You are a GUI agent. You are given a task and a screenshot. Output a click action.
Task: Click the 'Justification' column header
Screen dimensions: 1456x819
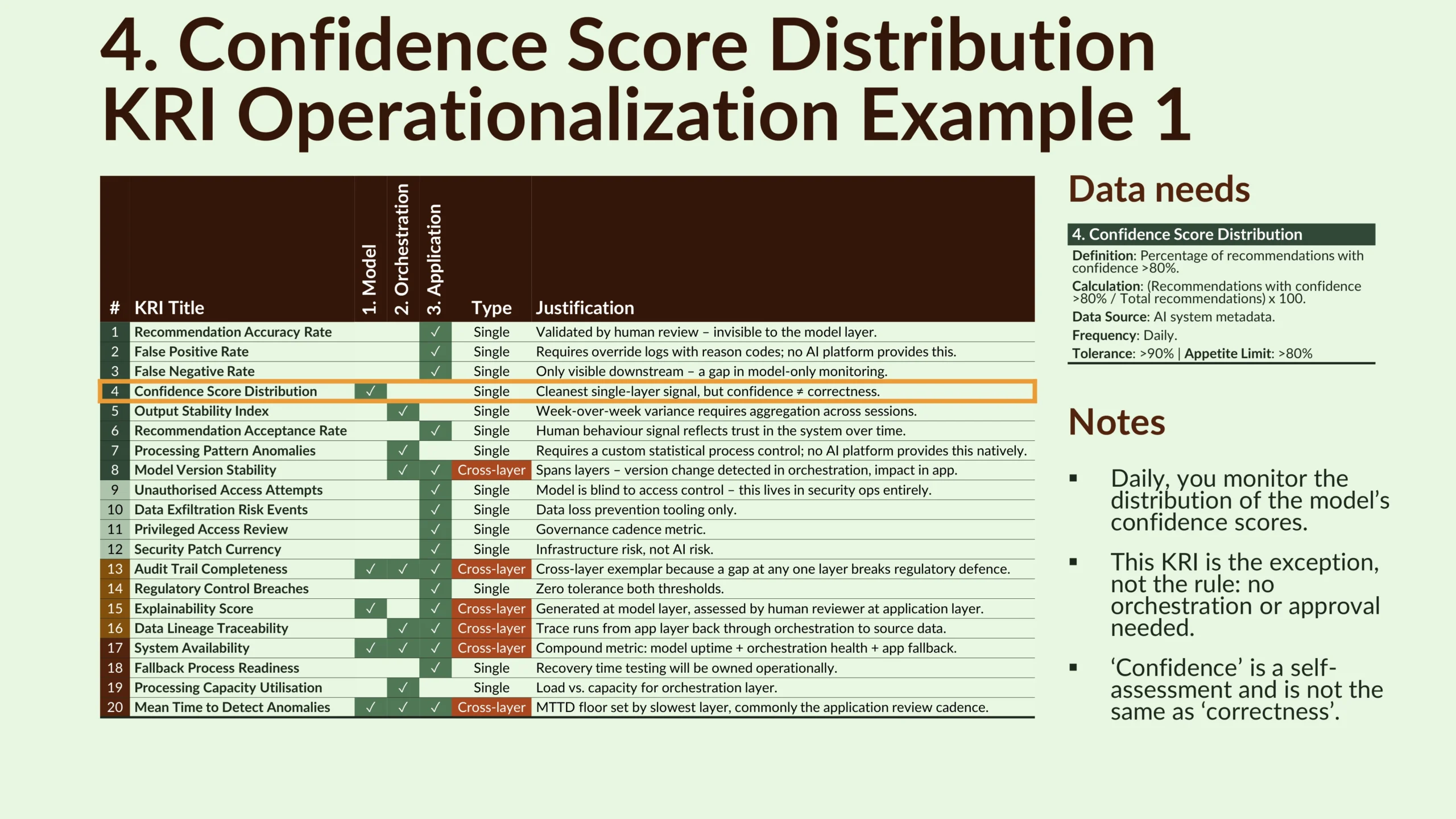tap(585, 308)
